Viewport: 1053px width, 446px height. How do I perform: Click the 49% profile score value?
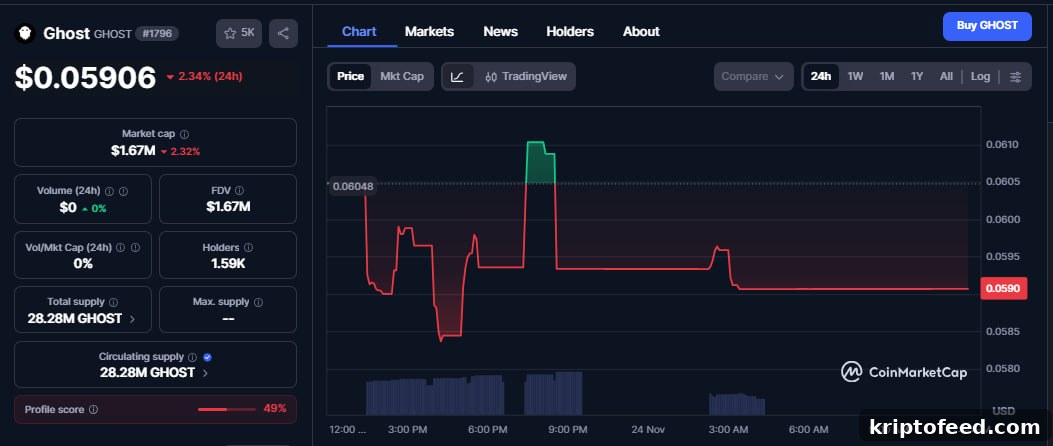(x=275, y=408)
